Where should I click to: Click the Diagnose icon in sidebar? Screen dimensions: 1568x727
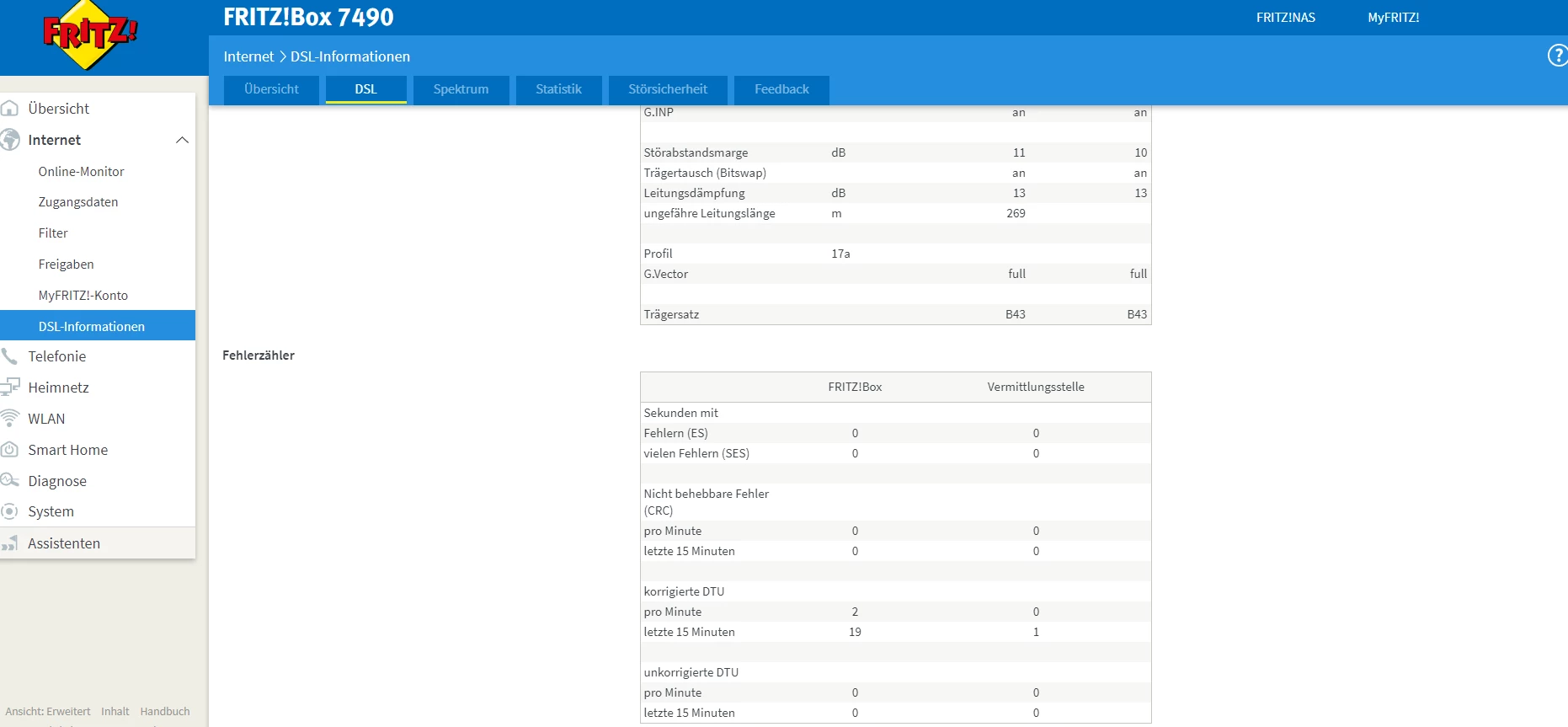coord(10,481)
